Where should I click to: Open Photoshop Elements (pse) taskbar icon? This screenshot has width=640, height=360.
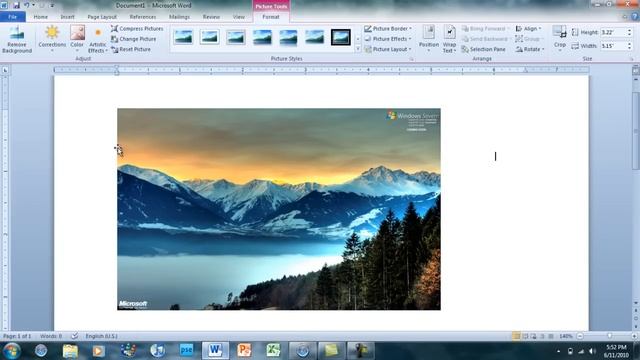click(186, 351)
